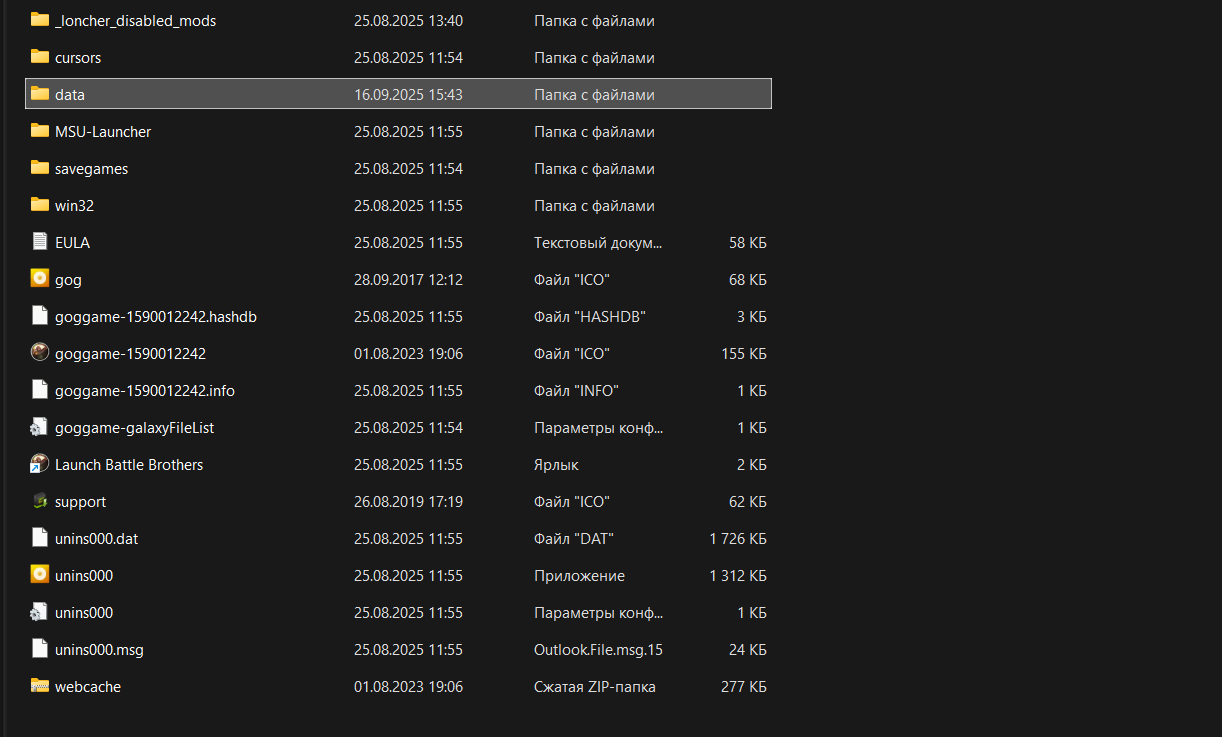Select the data folder name

[x=70, y=94]
